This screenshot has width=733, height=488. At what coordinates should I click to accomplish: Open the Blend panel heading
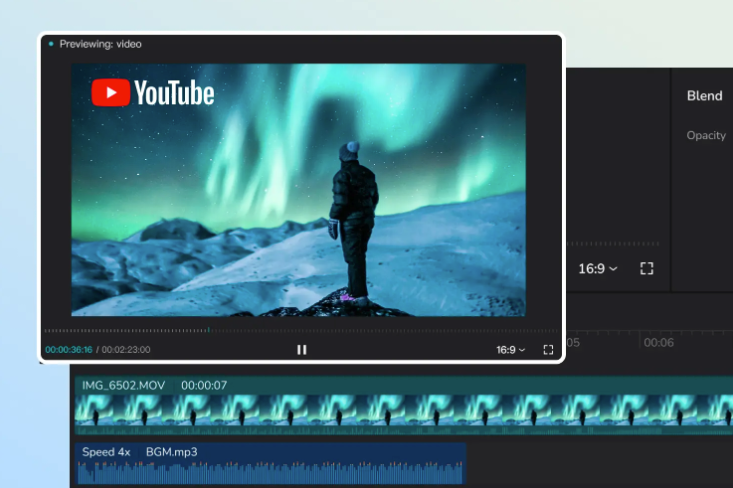[704, 96]
